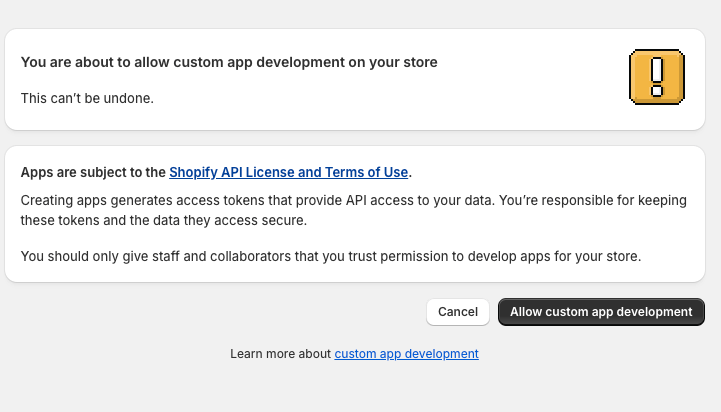Image resolution: width=721 pixels, height=412 pixels.
Task: Click the yellow exclamation warning icon
Action: point(657,77)
